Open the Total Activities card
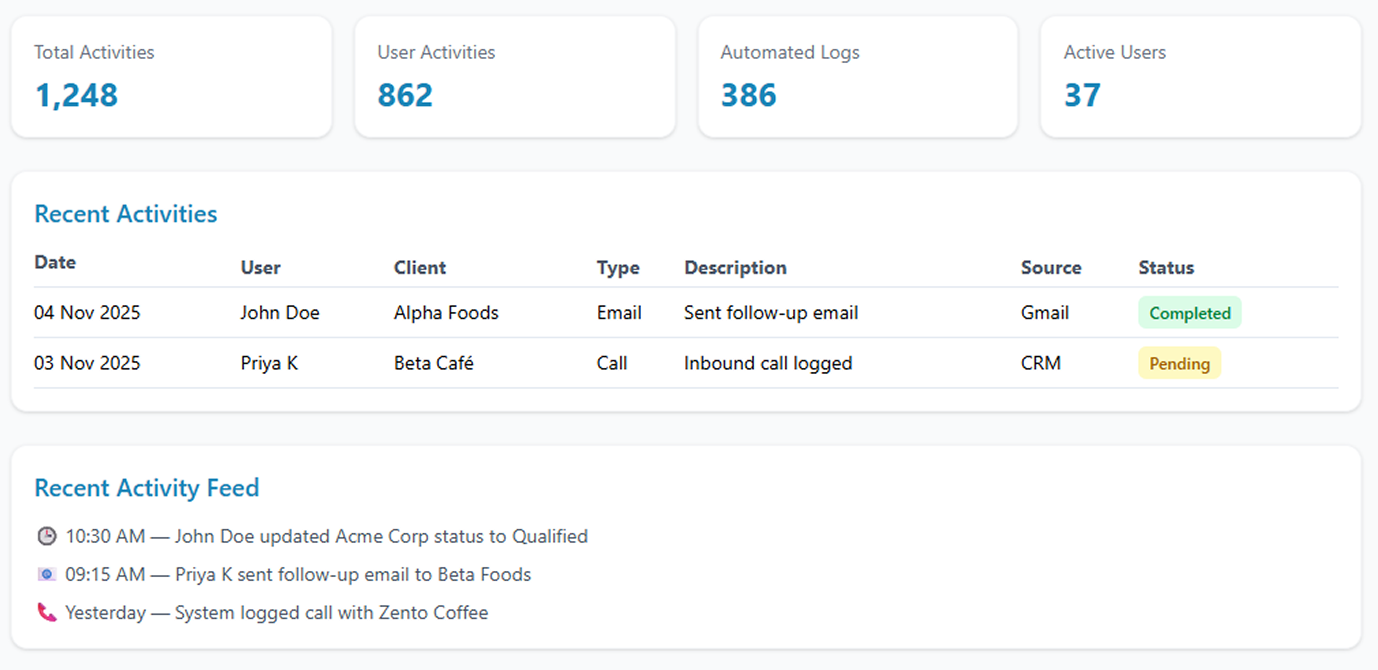This screenshot has height=670, width=1378. coord(171,77)
